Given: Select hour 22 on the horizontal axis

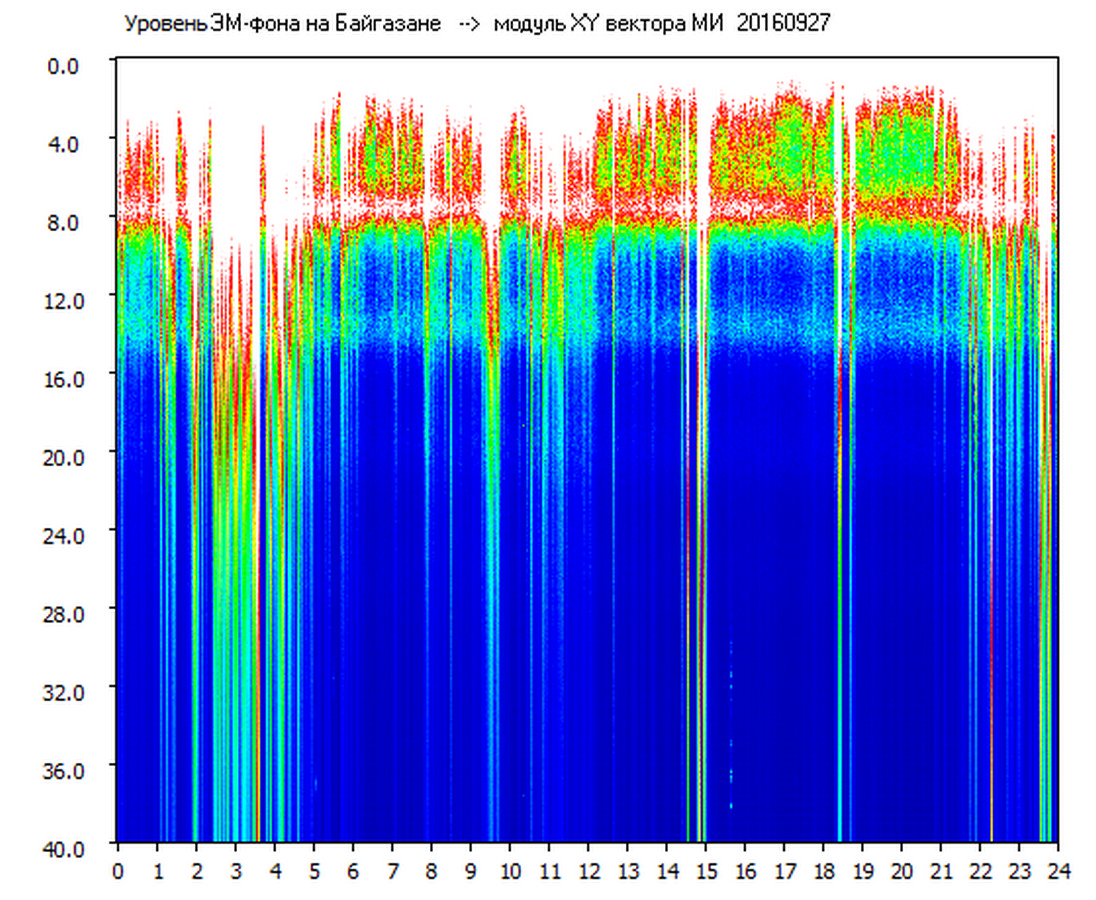Looking at the screenshot, I should point(980,871).
